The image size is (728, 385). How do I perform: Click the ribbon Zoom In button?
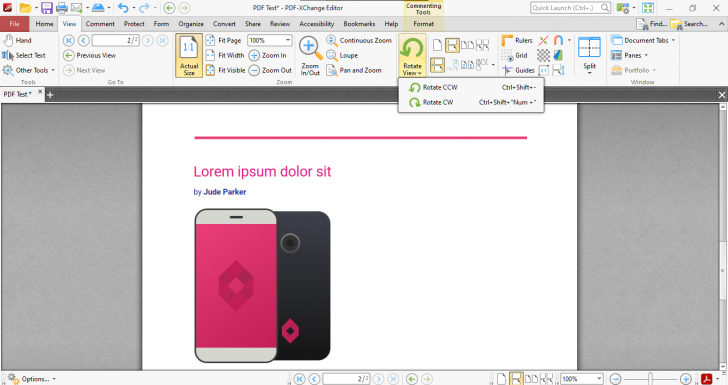(268, 55)
